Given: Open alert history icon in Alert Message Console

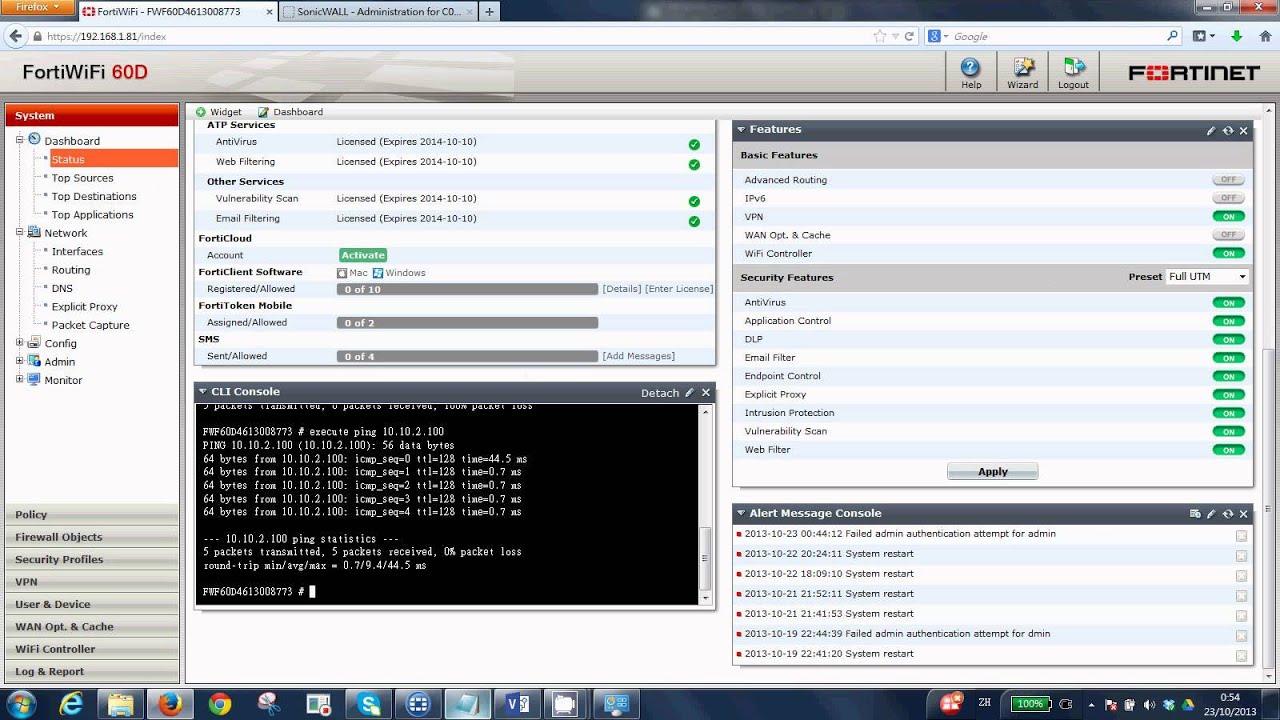Looking at the screenshot, I should coord(1195,513).
